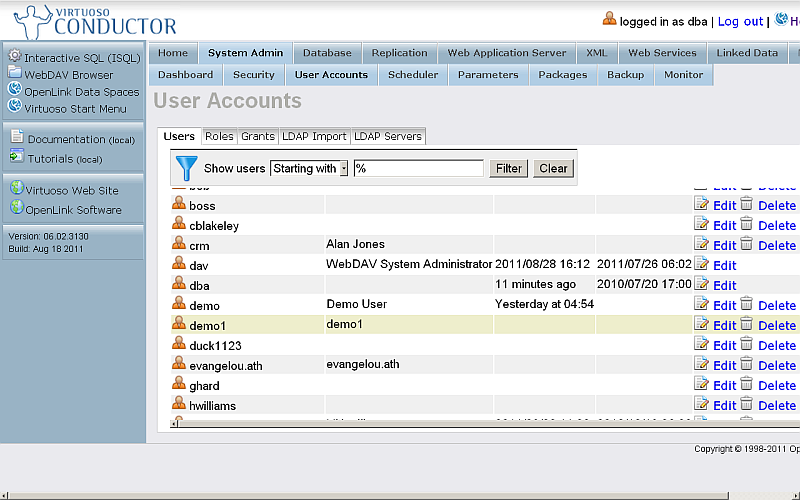Open the Web Application Server tab

click(507, 53)
